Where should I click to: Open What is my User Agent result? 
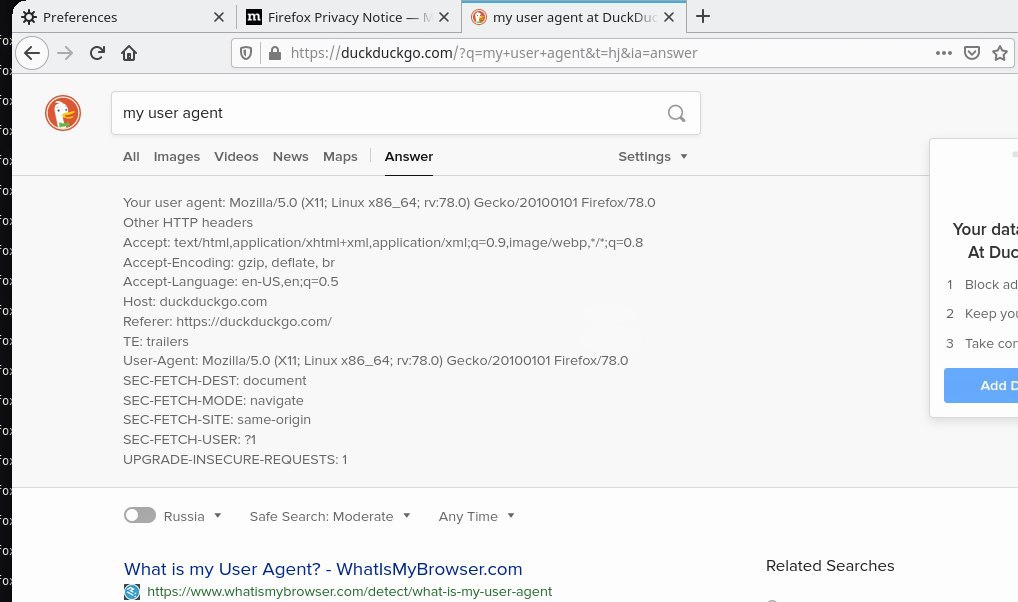323,569
